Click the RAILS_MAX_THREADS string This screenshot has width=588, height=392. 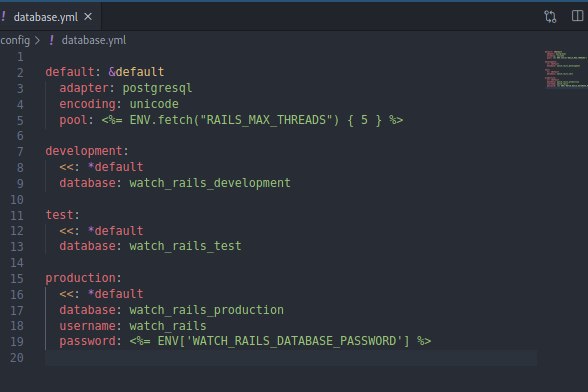coord(267,120)
